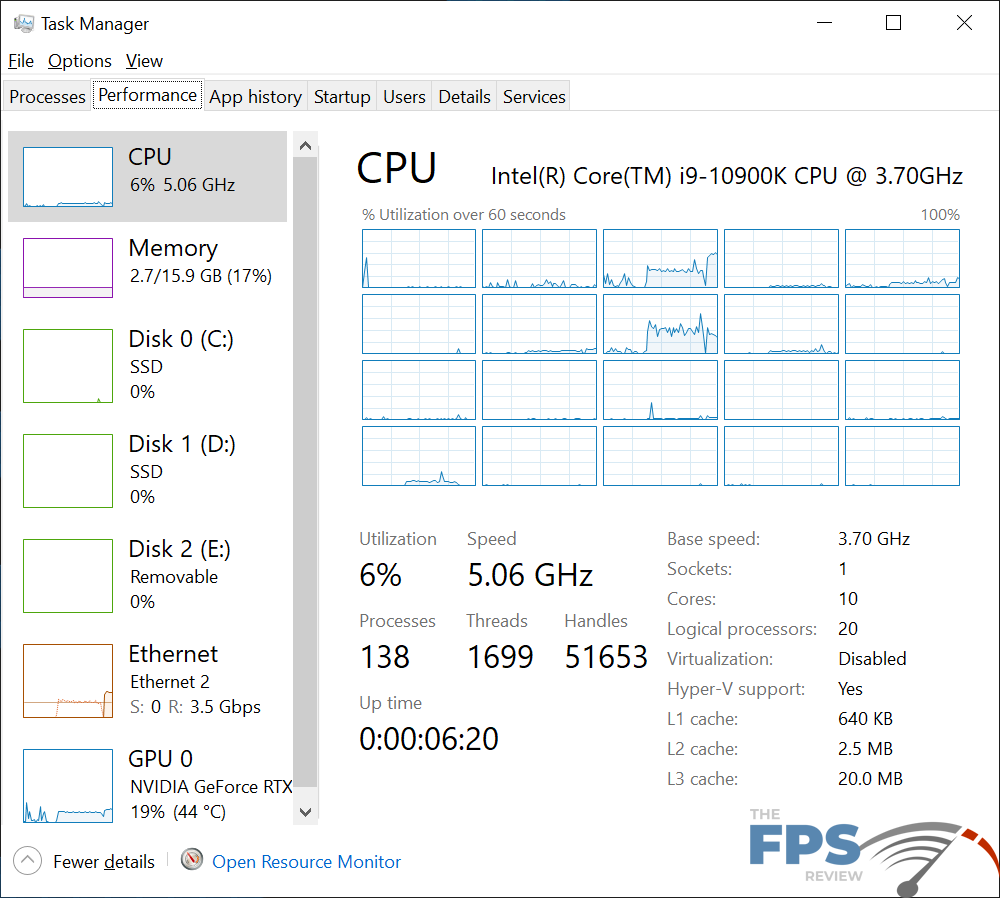The height and width of the screenshot is (898, 1000).
Task: Open the Options menu
Action: tap(80, 61)
